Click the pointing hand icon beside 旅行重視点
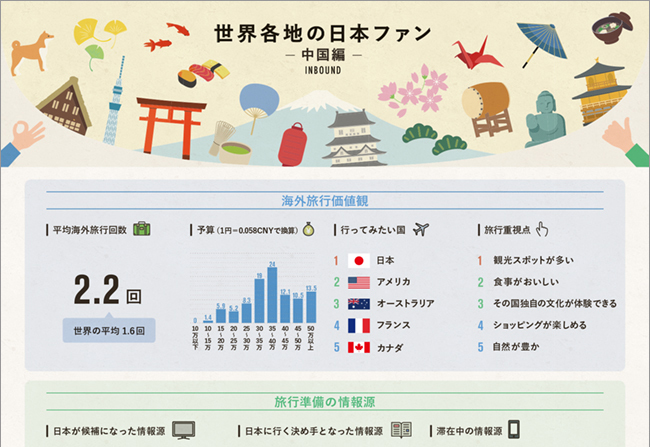 pos(542,229)
